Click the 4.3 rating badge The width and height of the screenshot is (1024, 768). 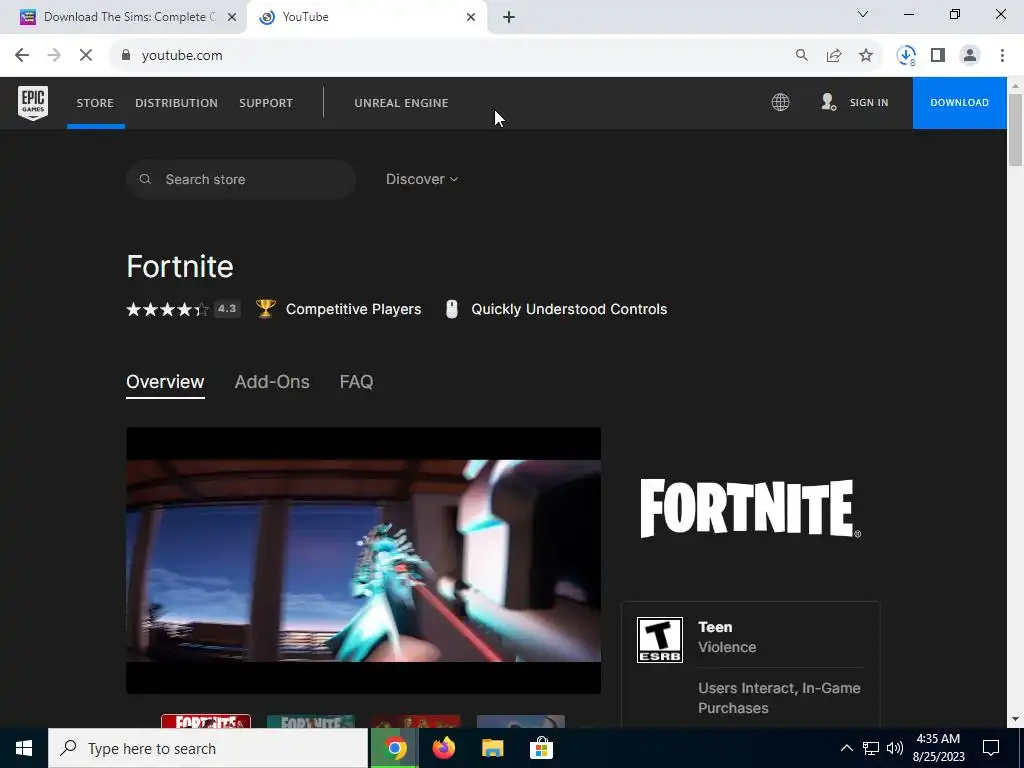(x=227, y=309)
